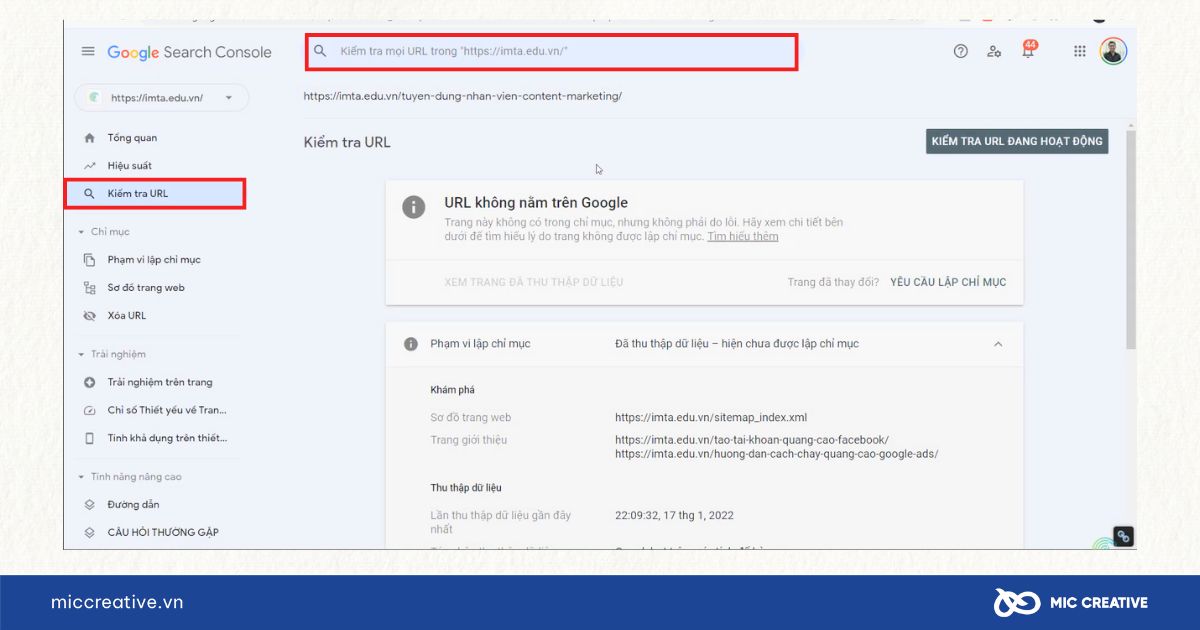This screenshot has width=1200, height=630.
Task: Click the URL inspection search field
Action: (x=551, y=51)
